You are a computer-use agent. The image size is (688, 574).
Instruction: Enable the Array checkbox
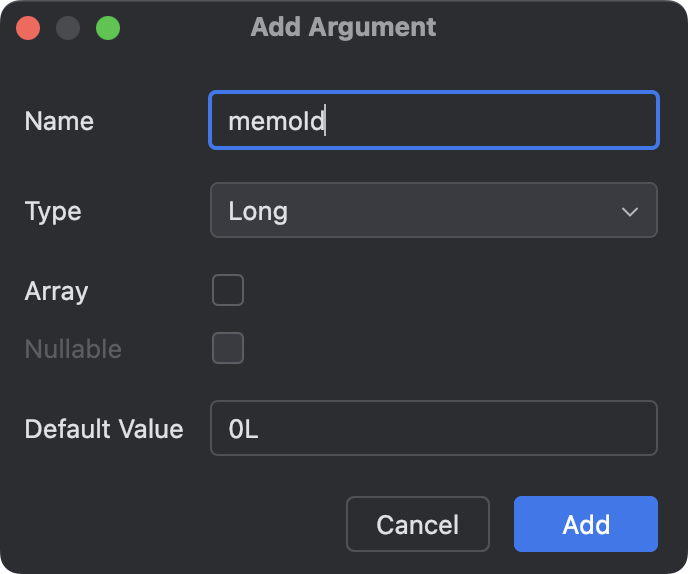coord(228,291)
